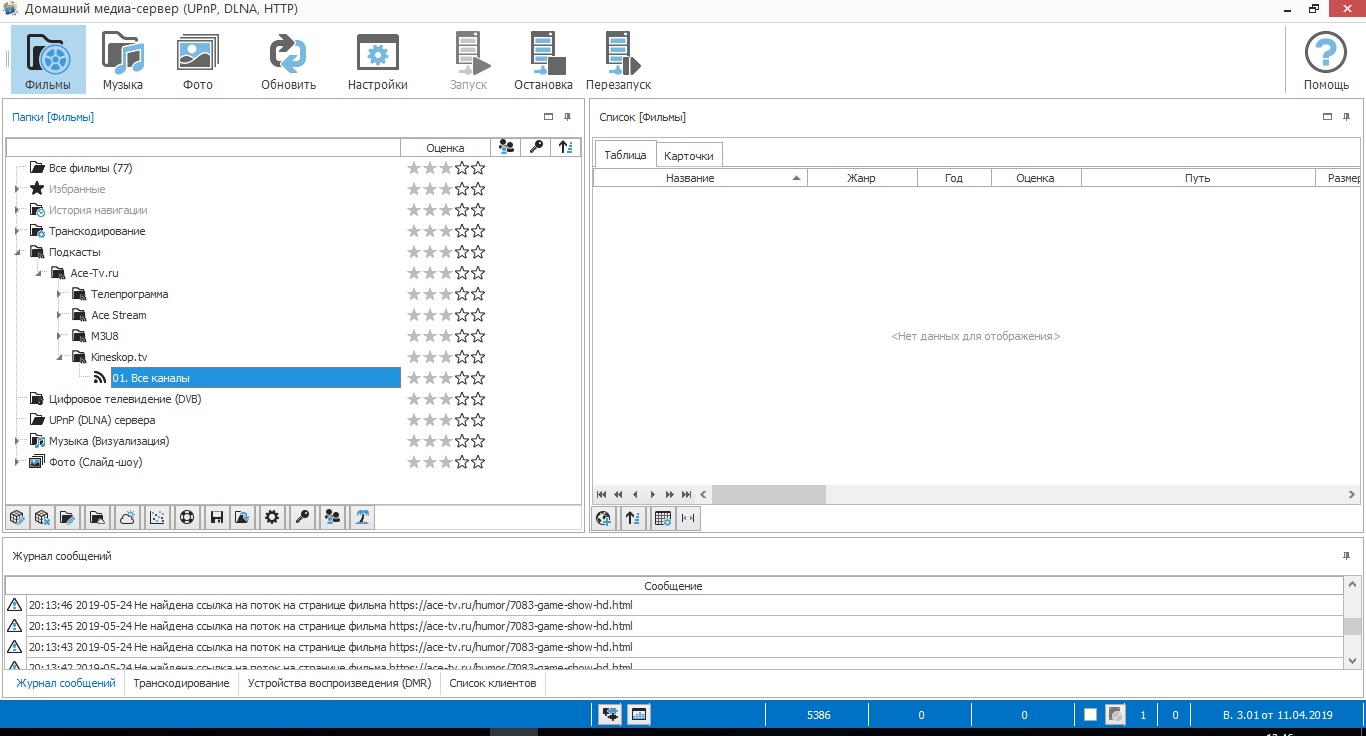Toggle the pin on Журнал сообщений panel
Screen dimensions: 1366x736
(1346, 556)
